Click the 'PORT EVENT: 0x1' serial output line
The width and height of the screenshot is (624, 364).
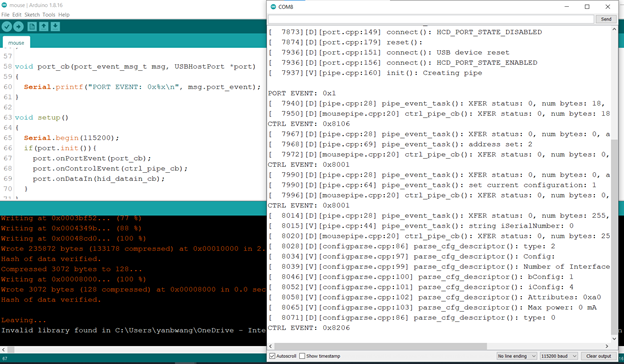tap(302, 93)
